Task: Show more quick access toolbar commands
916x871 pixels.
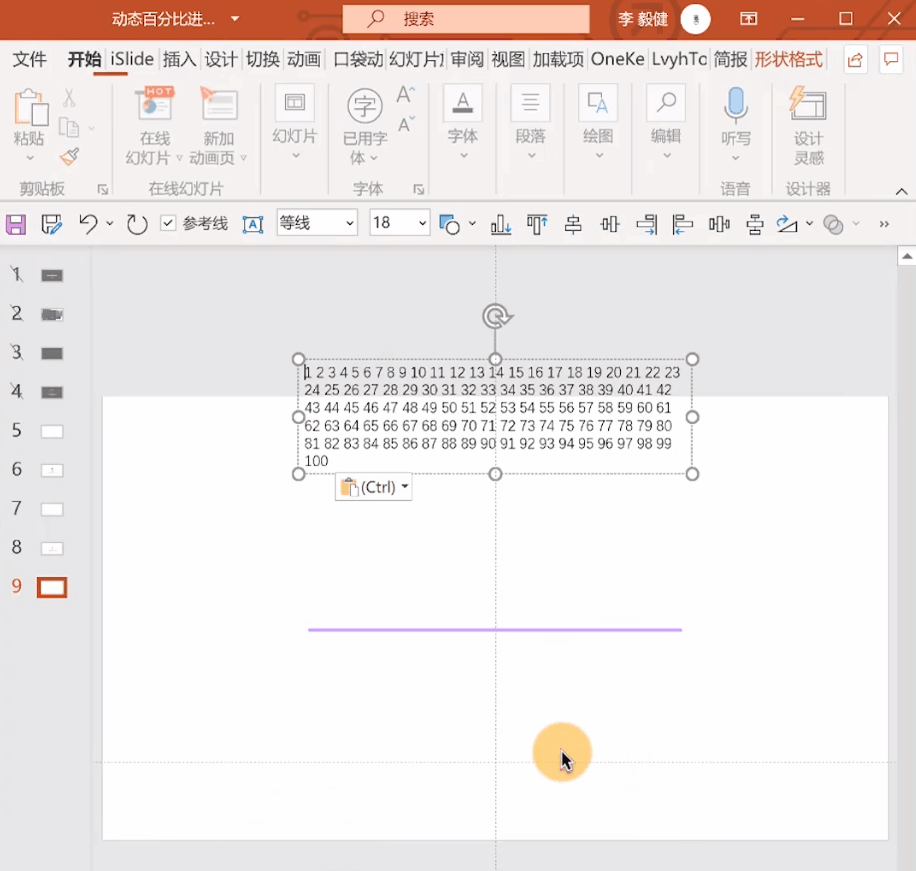Action: 884,224
